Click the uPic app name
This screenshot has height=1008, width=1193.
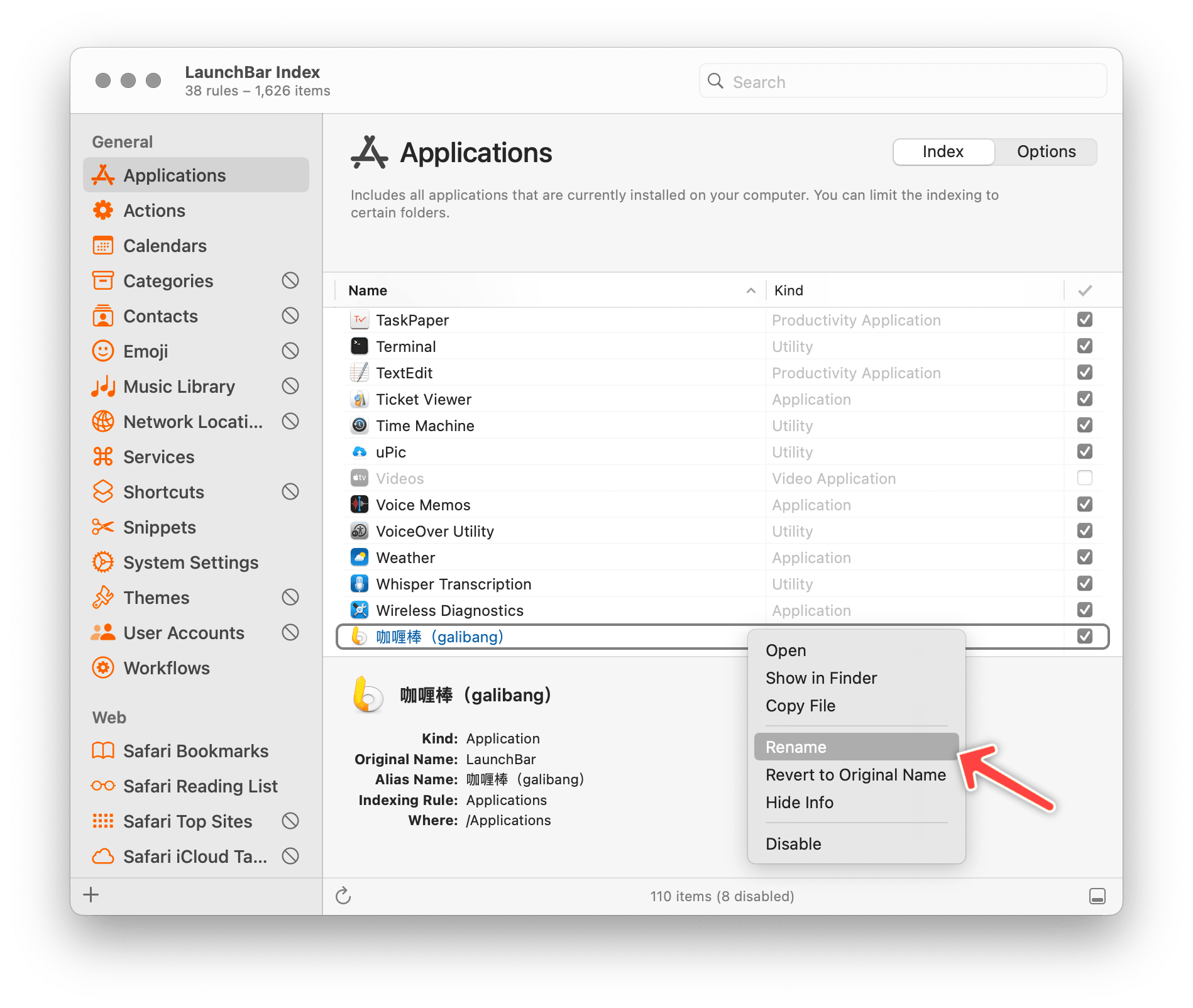tap(391, 452)
